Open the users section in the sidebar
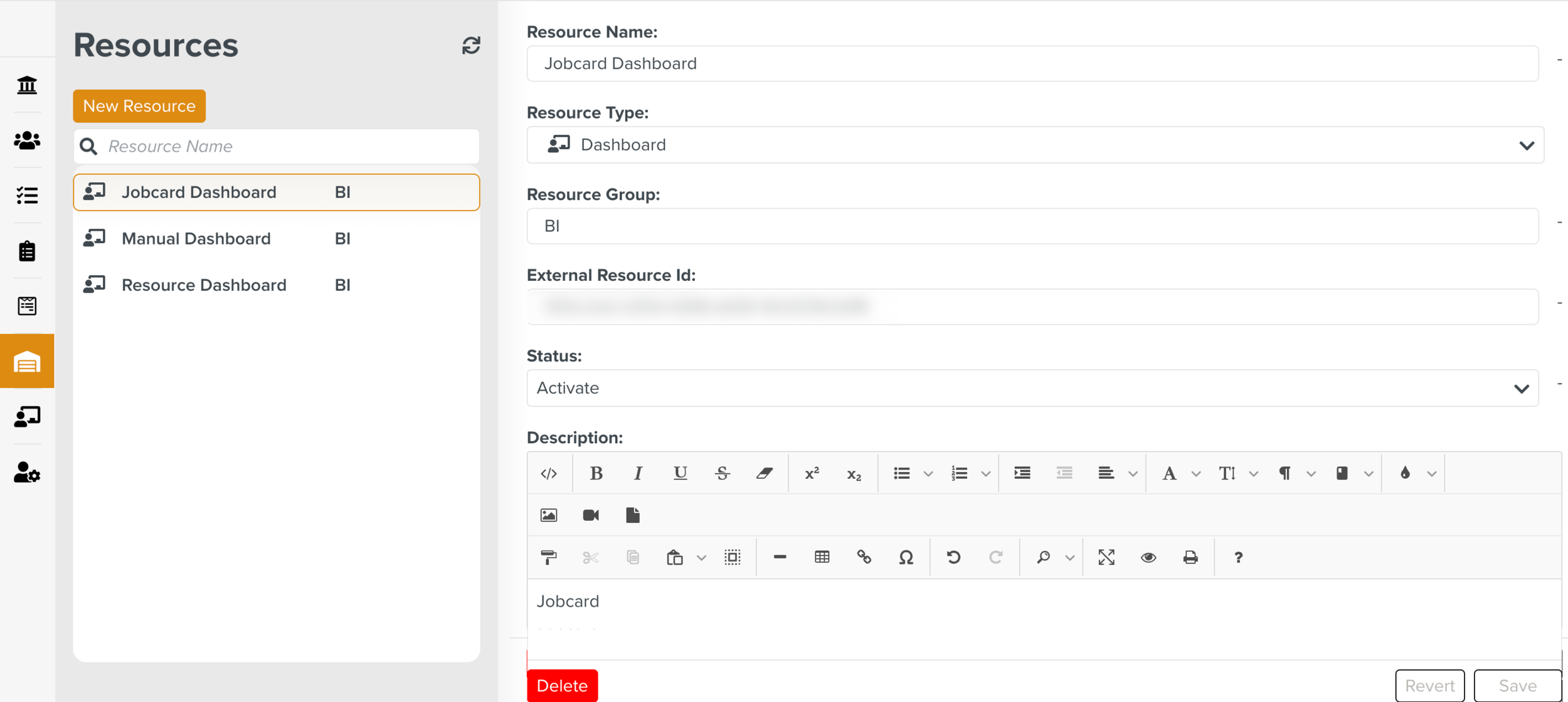 pyautogui.click(x=26, y=140)
